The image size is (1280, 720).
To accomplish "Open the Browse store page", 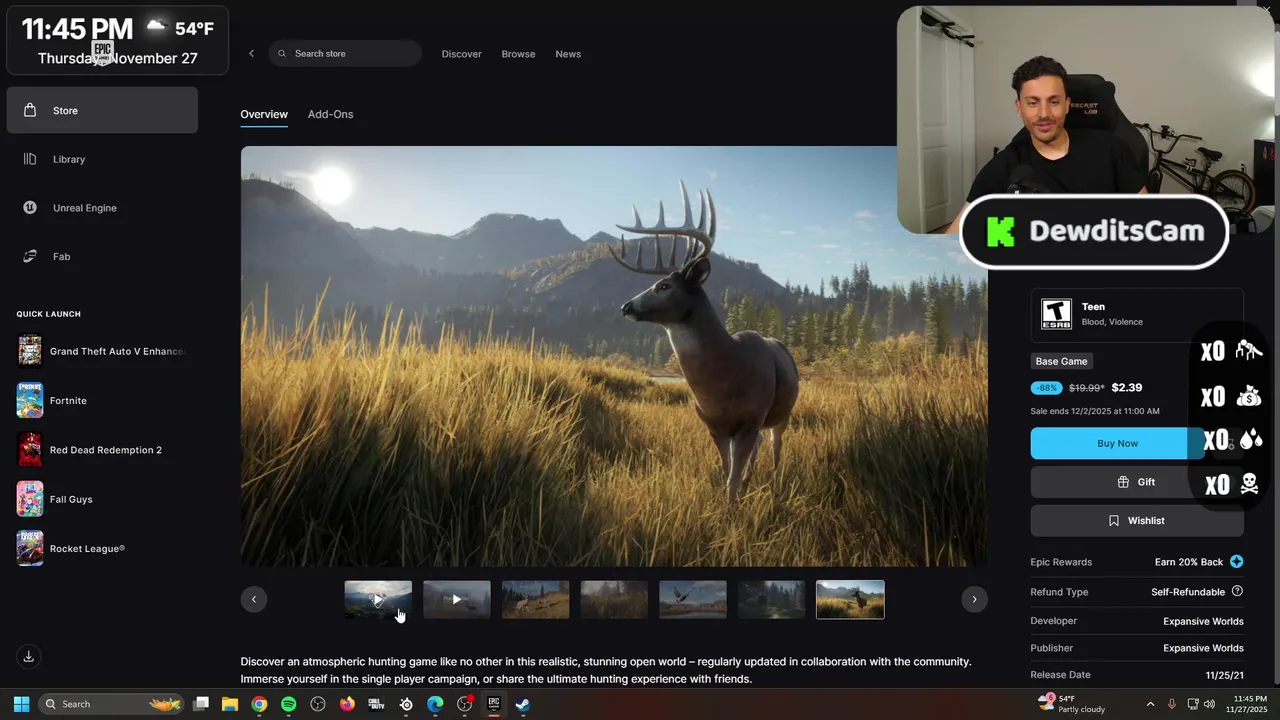I will click(x=518, y=54).
